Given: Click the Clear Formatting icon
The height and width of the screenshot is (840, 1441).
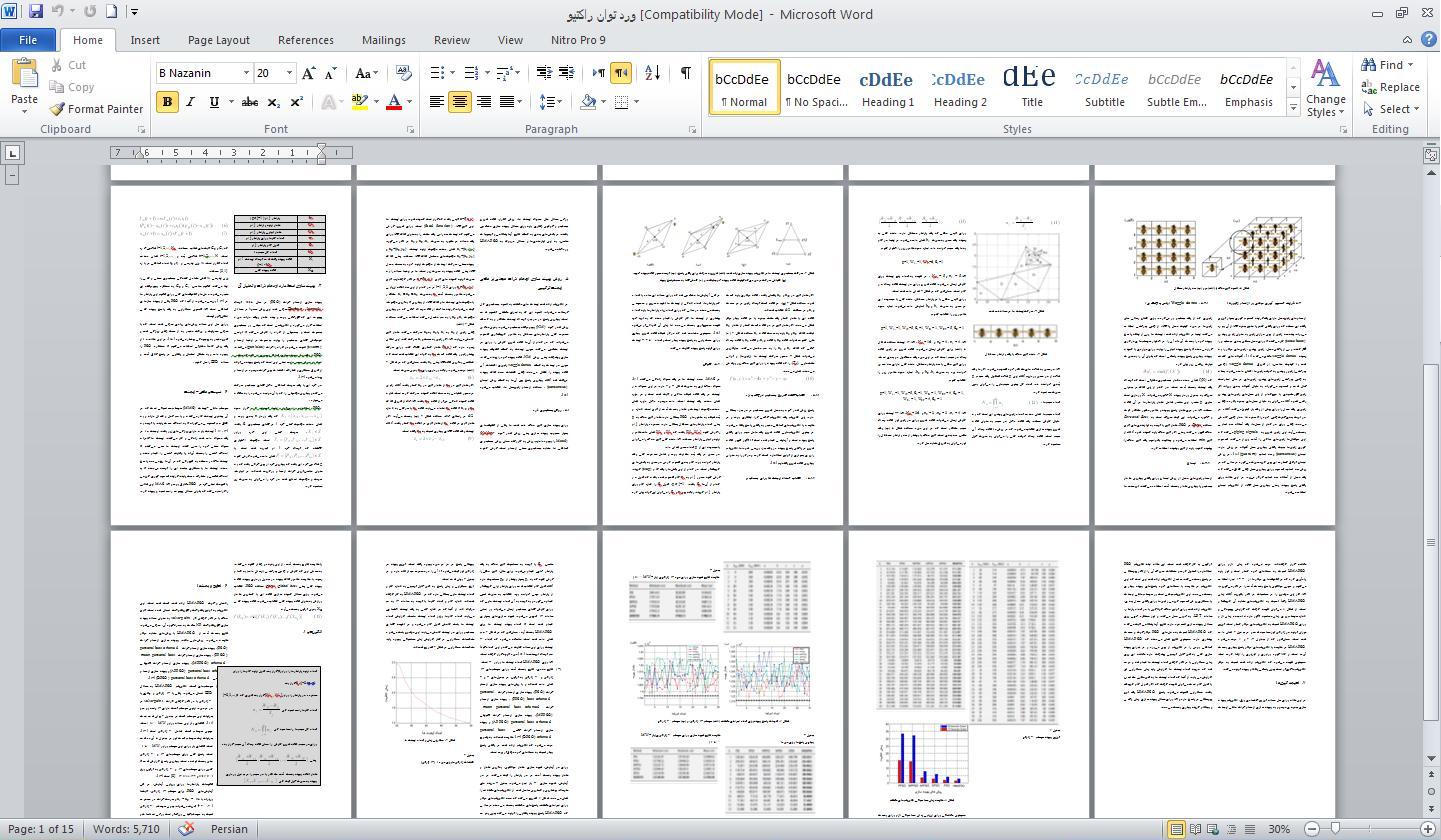Looking at the screenshot, I should click(x=404, y=73).
